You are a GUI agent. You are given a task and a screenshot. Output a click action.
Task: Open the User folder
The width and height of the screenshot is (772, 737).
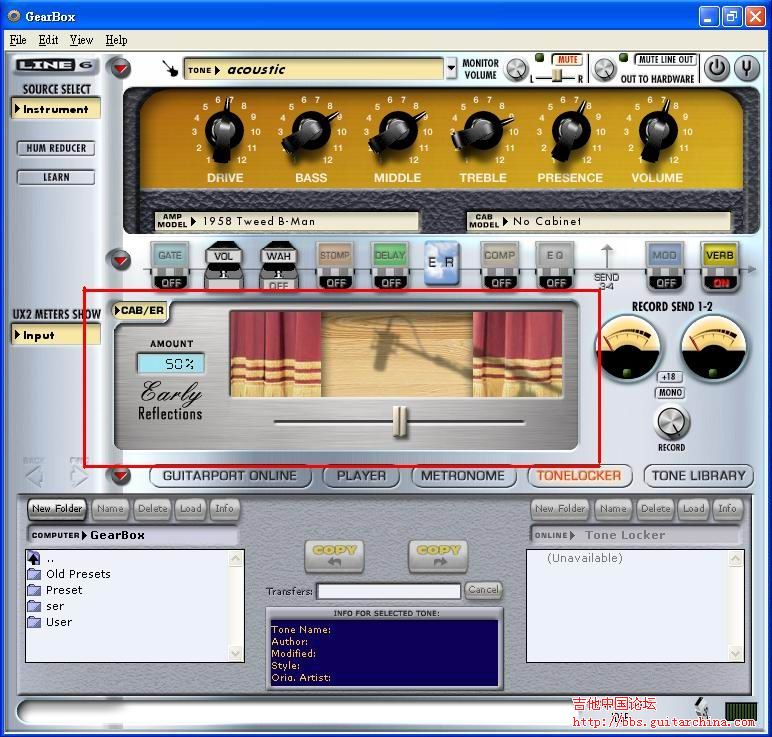50,622
